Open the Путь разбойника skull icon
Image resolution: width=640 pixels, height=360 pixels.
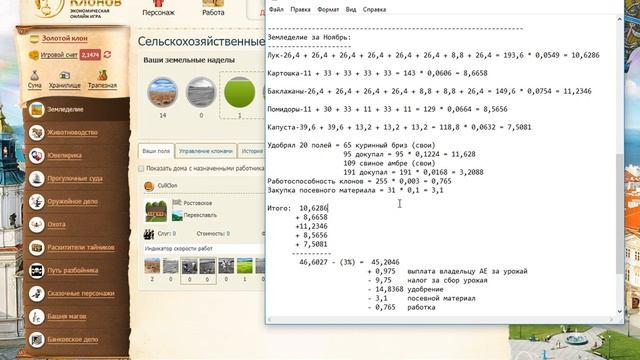36,270
